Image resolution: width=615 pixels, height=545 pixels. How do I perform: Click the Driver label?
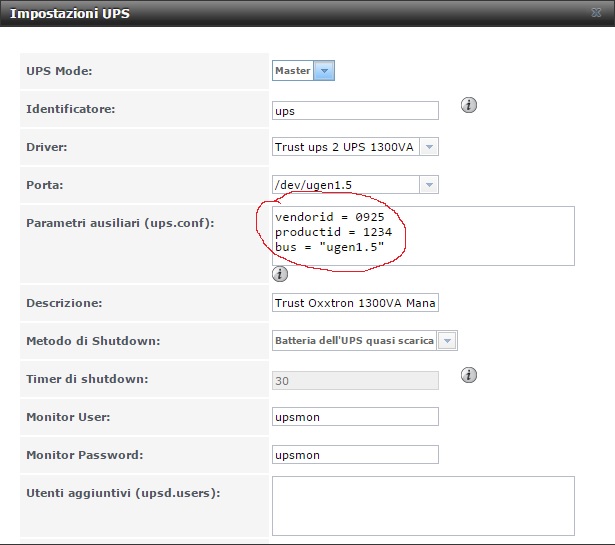point(47,147)
